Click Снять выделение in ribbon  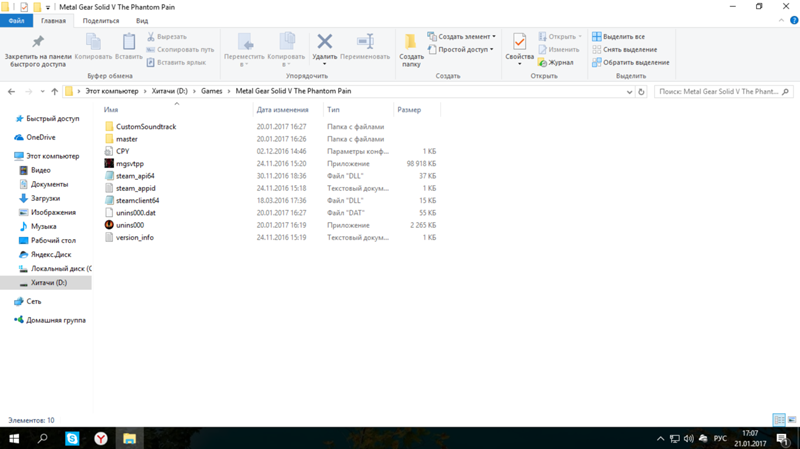(624, 49)
